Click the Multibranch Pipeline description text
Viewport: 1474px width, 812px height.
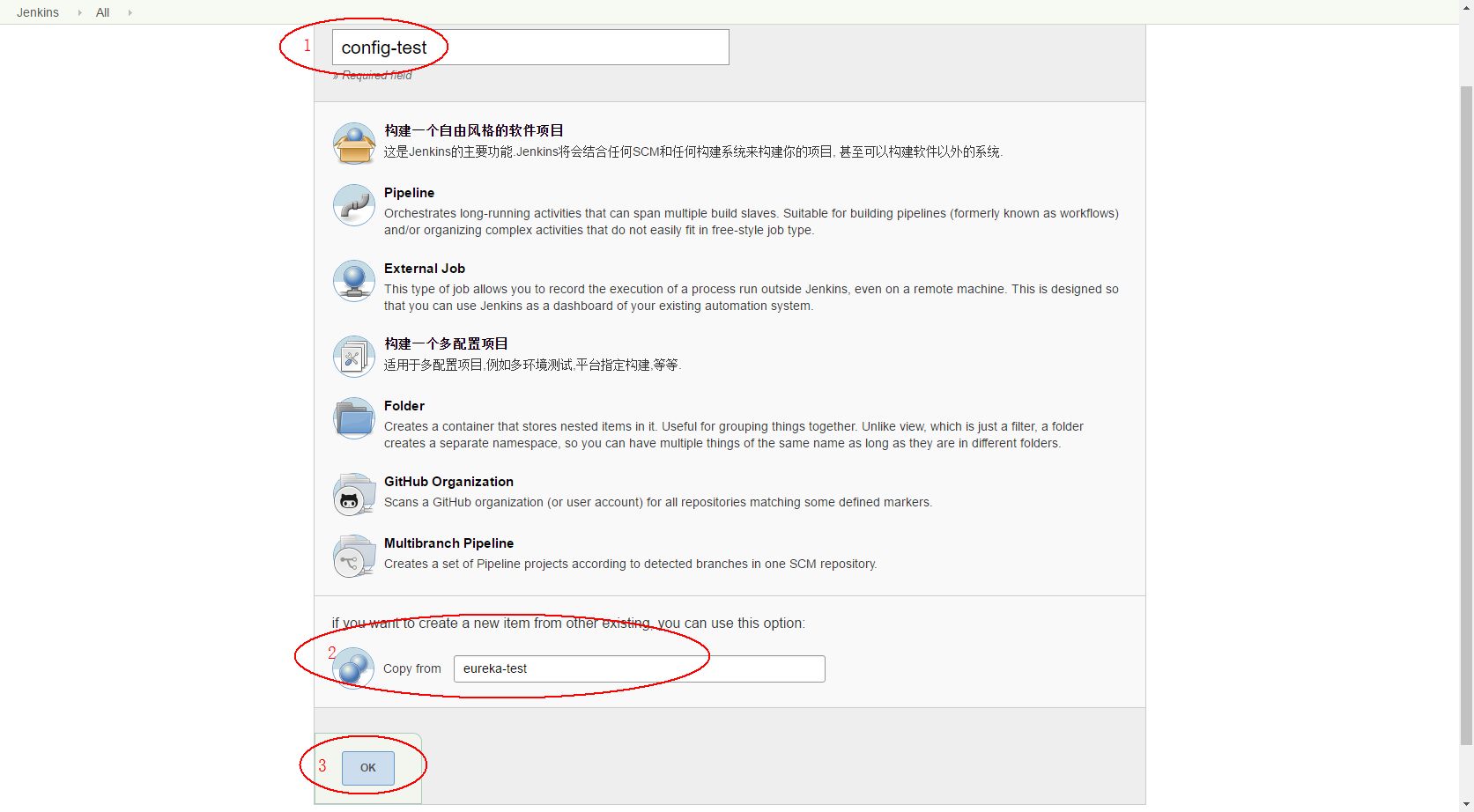631,564
